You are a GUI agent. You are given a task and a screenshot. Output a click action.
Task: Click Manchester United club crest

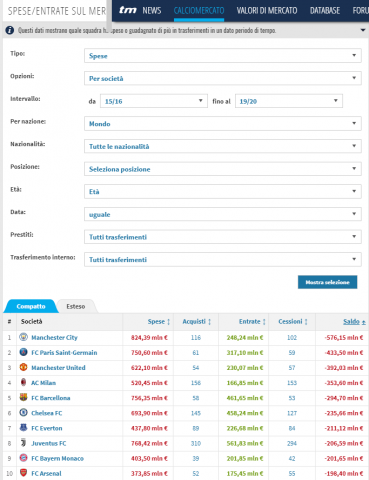coord(23,367)
